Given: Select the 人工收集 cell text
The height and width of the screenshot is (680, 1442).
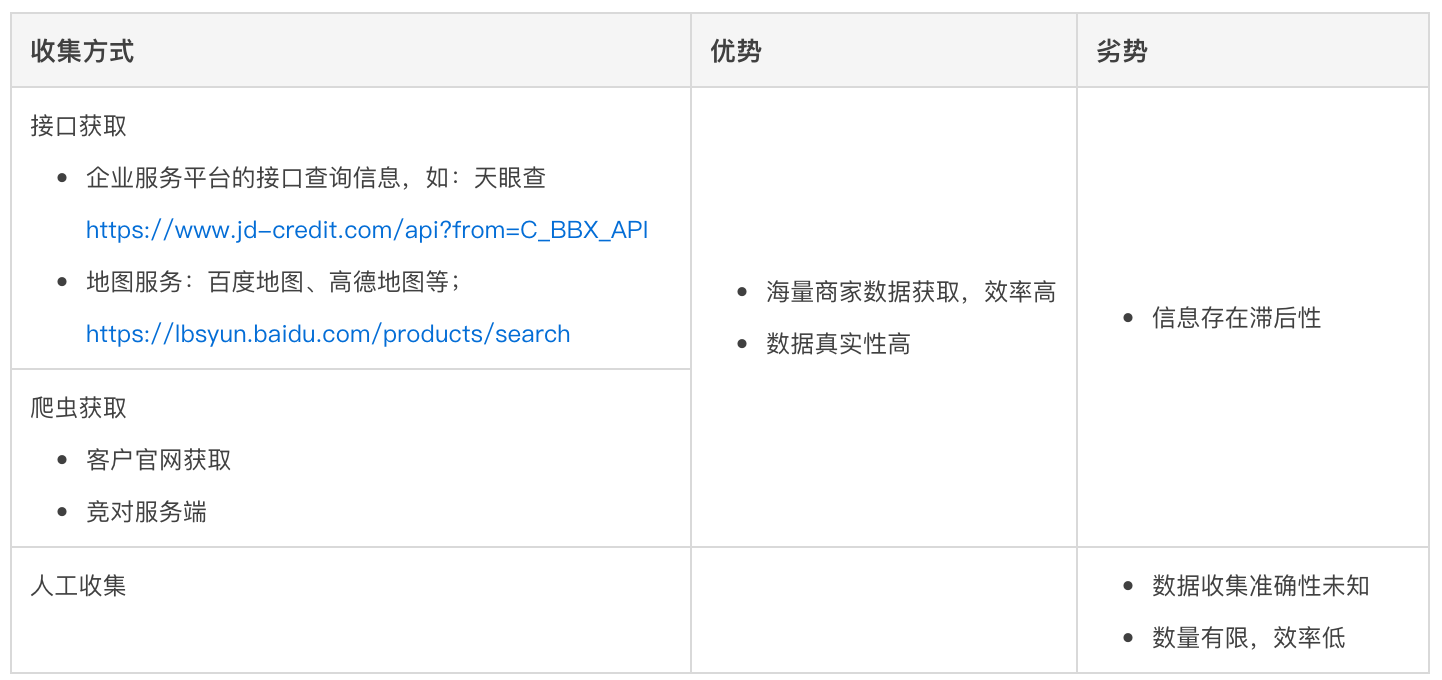Looking at the screenshot, I should [79, 585].
